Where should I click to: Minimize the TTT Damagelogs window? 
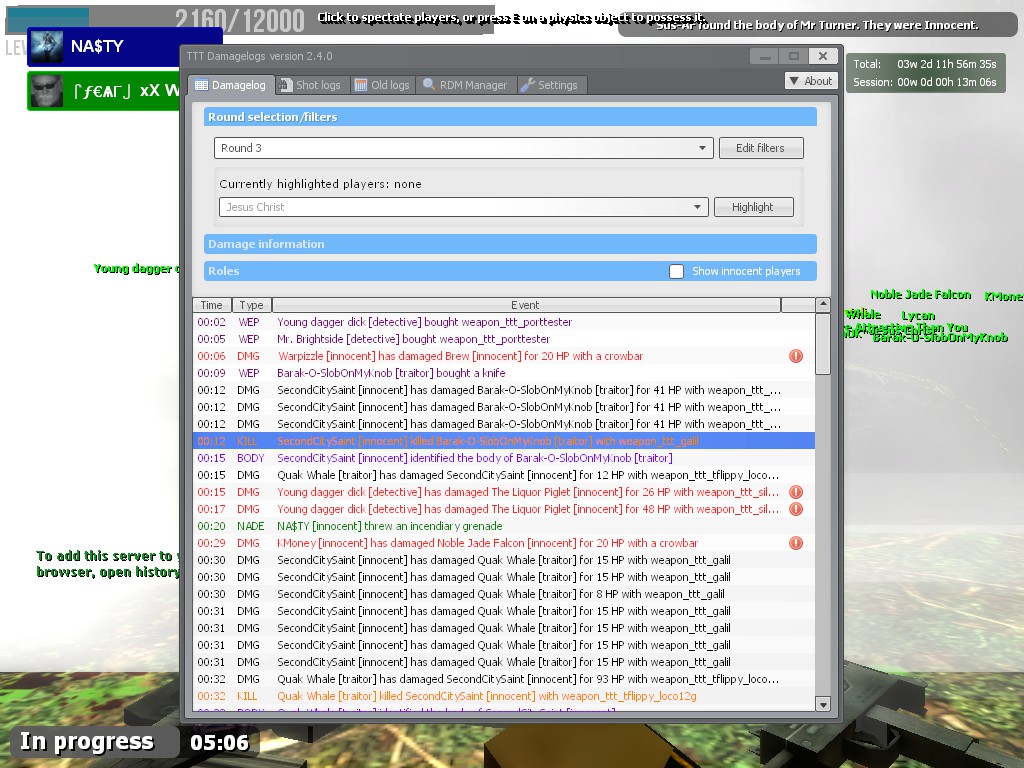click(765, 56)
